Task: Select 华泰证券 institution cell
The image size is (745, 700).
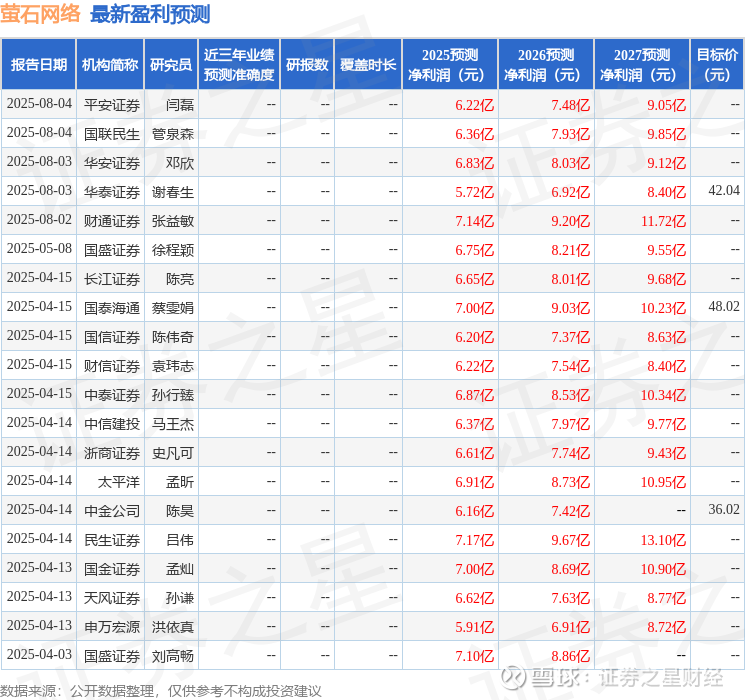Action: pyautogui.click(x=112, y=192)
